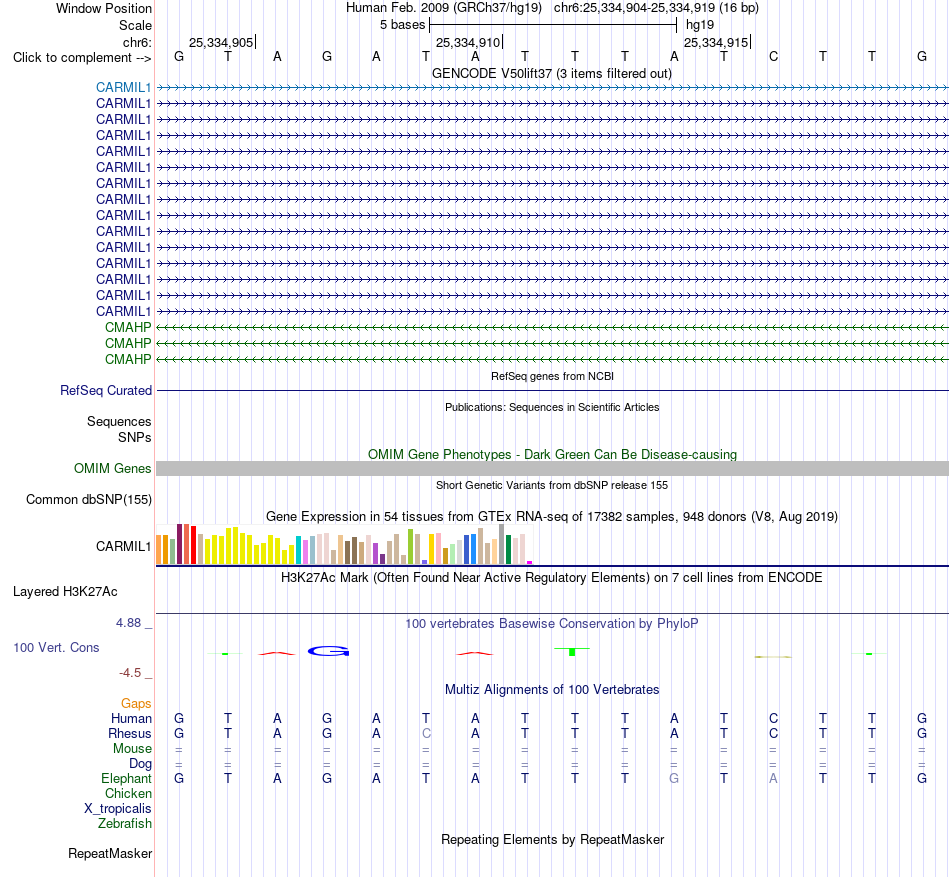
Task: Click the Dog alignment row label
Action: pyautogui.click(x=140, y=764)
